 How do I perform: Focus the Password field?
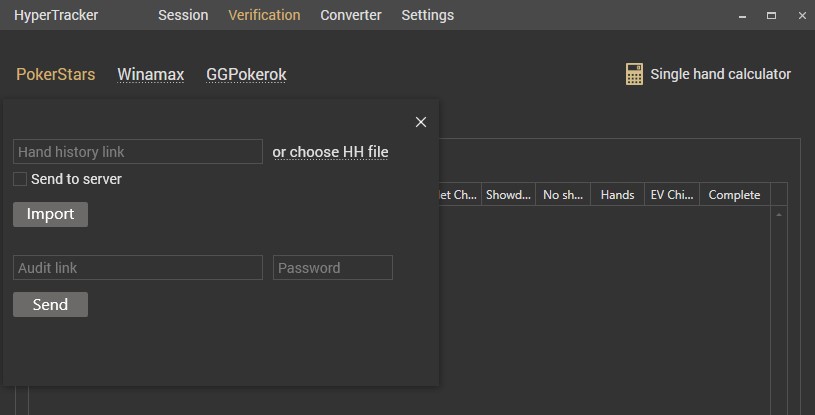tap(333, 267)
